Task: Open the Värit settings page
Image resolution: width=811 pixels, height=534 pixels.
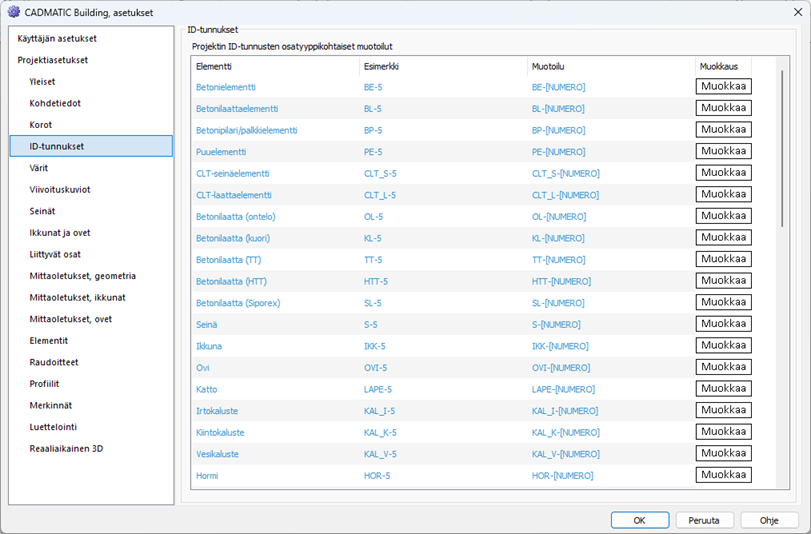Action: coord(39,168)
